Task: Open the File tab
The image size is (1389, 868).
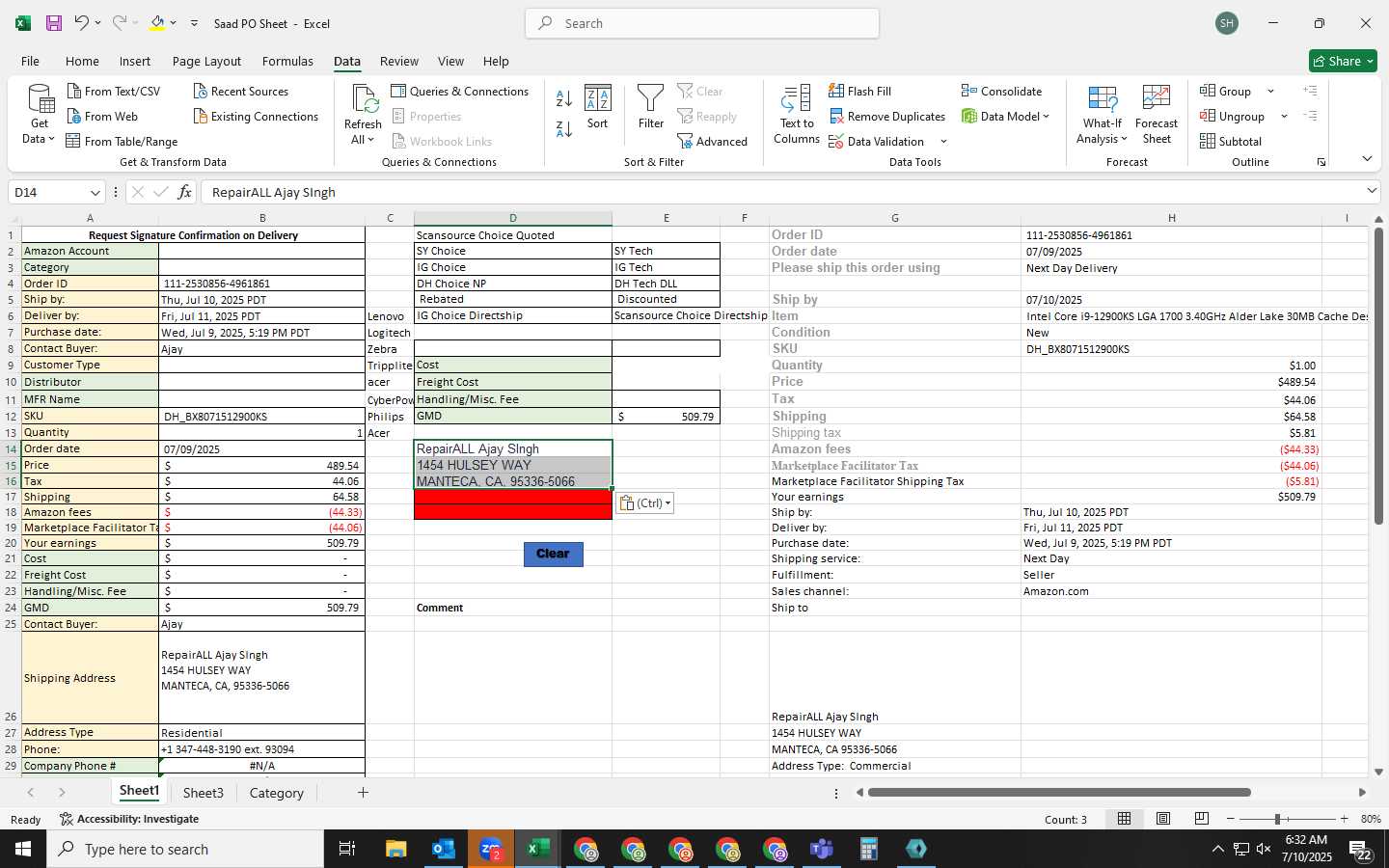Action: [x=30, y=61]
